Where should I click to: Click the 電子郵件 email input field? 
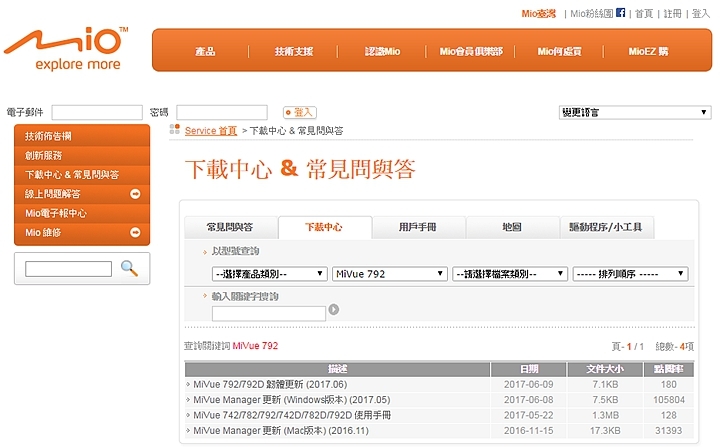97,112
